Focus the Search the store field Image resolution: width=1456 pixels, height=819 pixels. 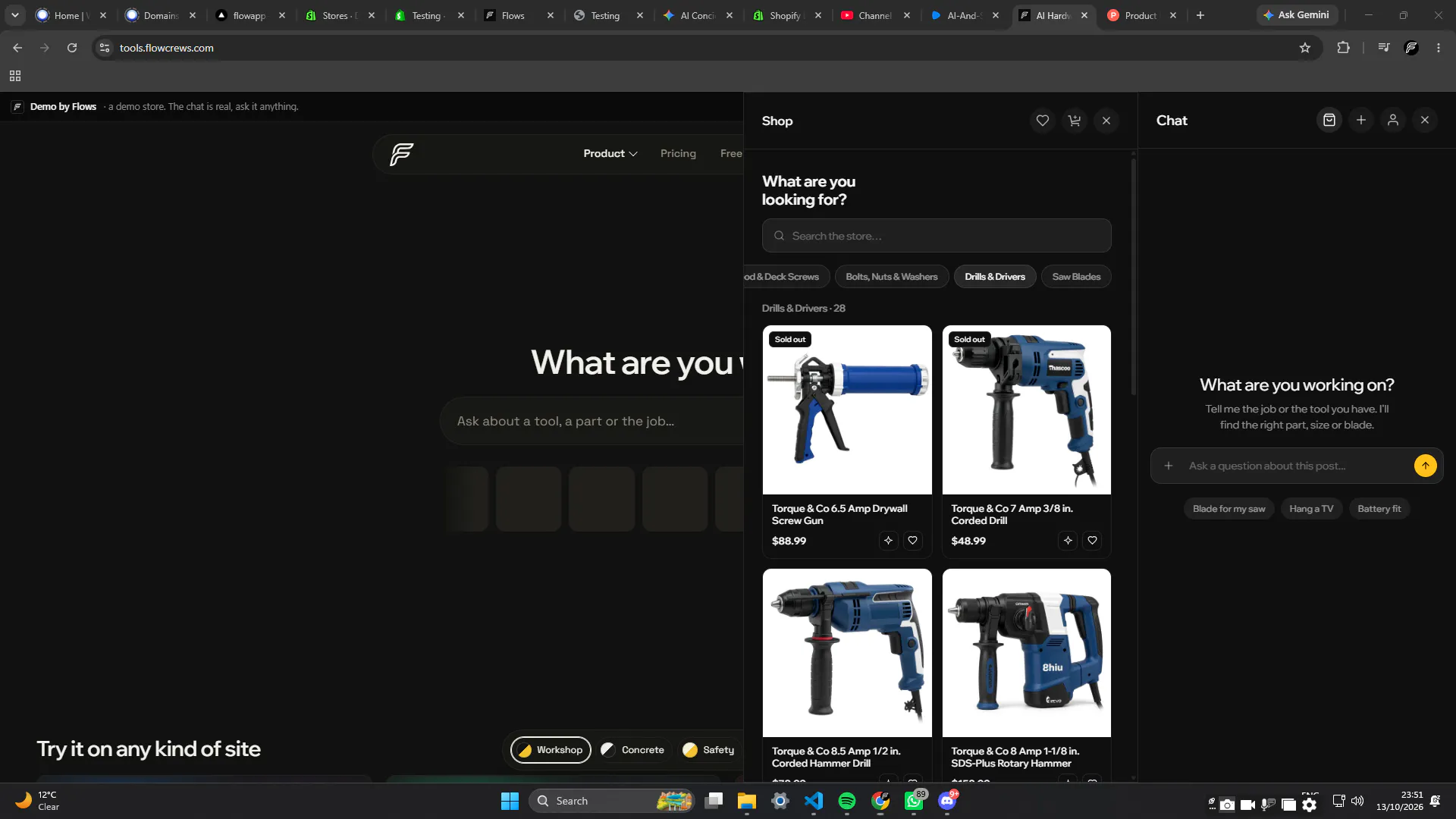pyautogui.click(x=937, y=236)
